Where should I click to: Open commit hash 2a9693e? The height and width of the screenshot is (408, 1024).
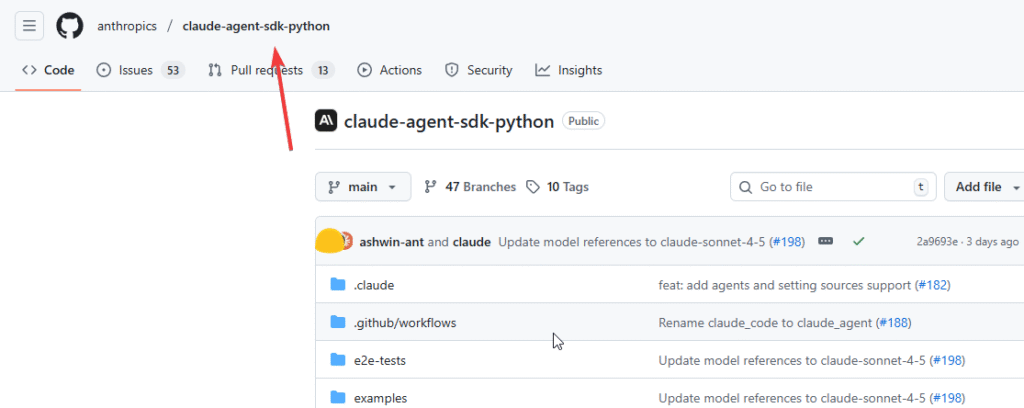937,242
